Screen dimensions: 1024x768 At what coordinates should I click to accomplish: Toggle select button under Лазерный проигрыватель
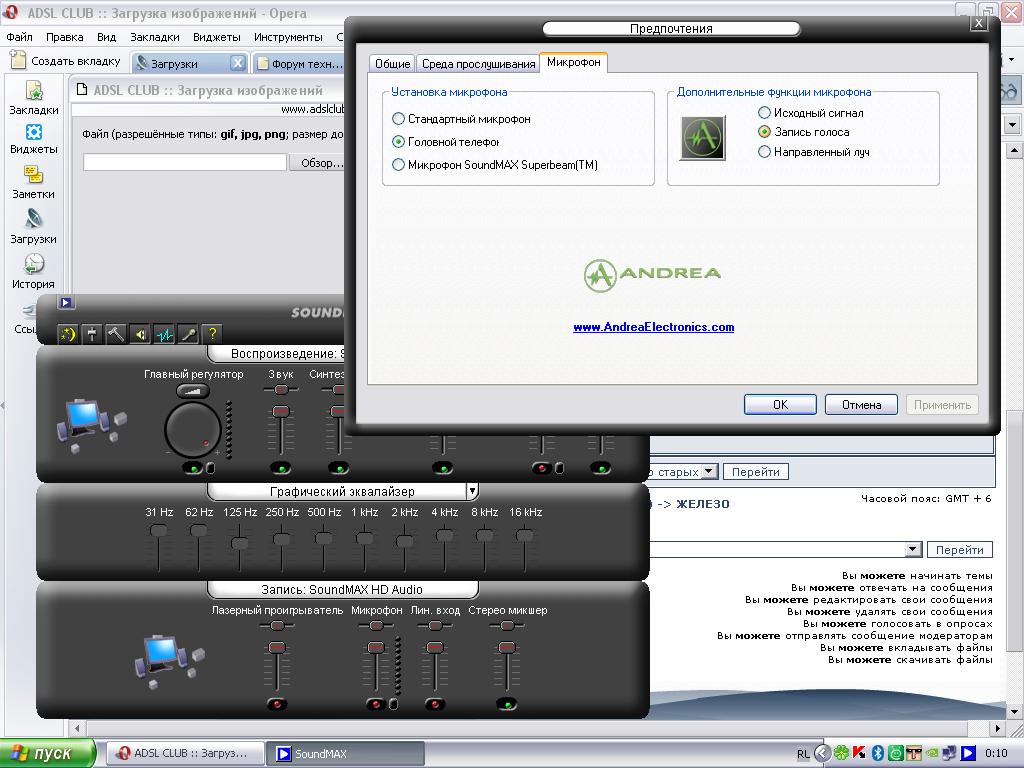tap(277, 704)
